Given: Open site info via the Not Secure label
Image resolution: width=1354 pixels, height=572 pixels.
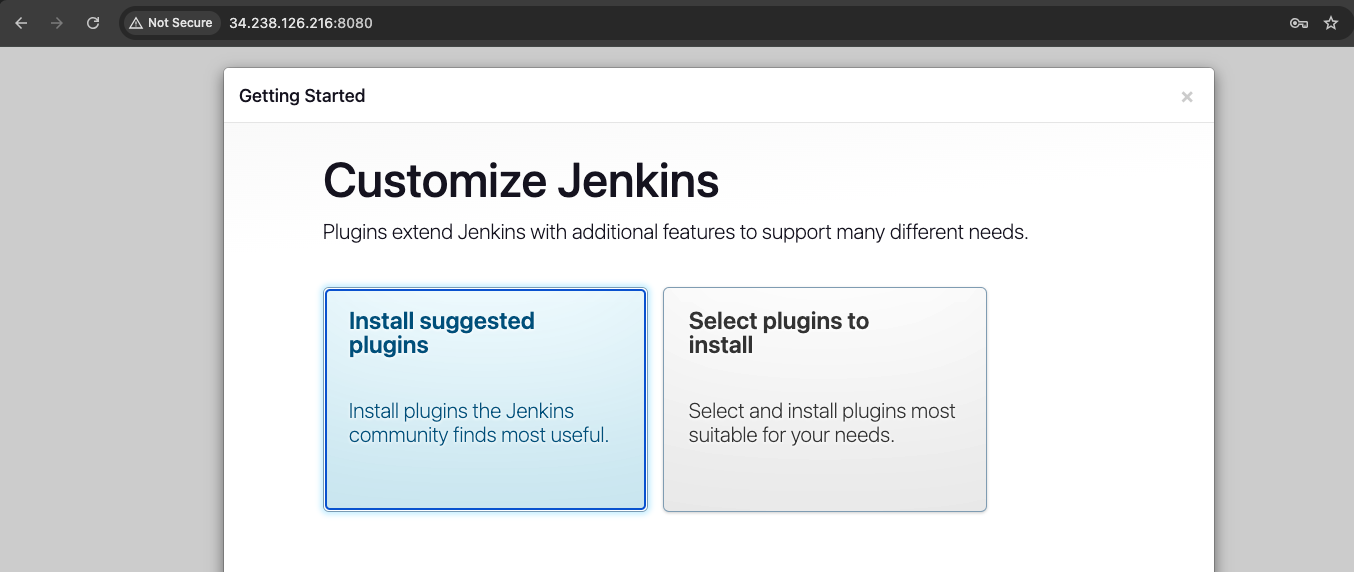Looking at the screenshot, I should tap(180, 23).
